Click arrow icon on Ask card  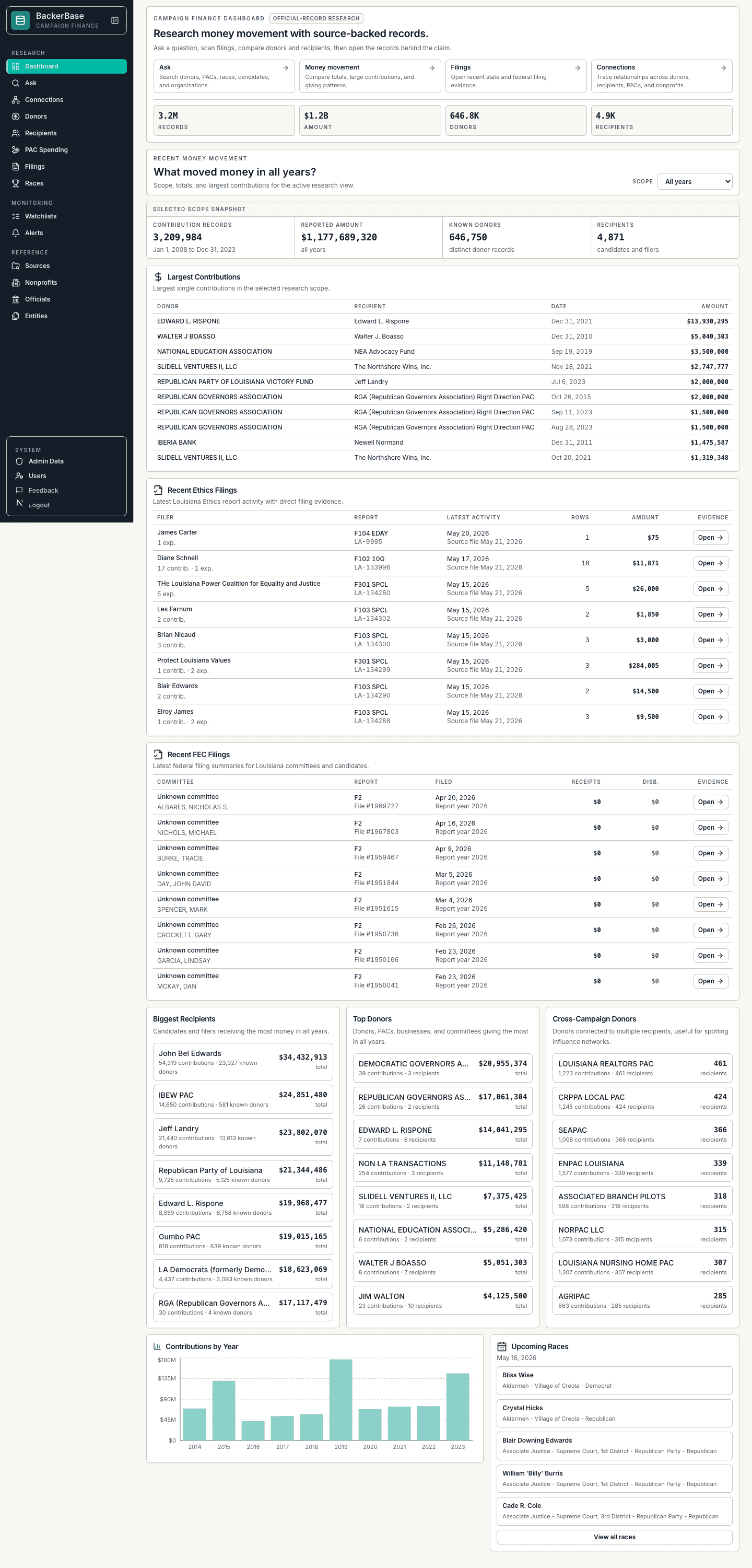286,68
